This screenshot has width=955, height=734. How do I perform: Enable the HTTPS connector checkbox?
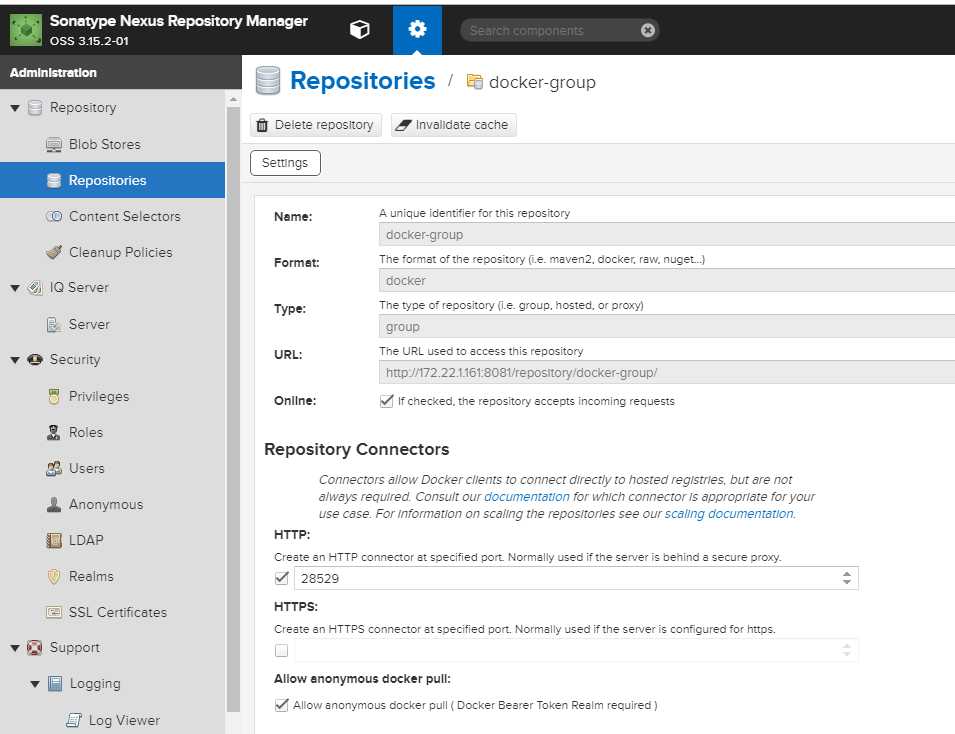(281, 650)
